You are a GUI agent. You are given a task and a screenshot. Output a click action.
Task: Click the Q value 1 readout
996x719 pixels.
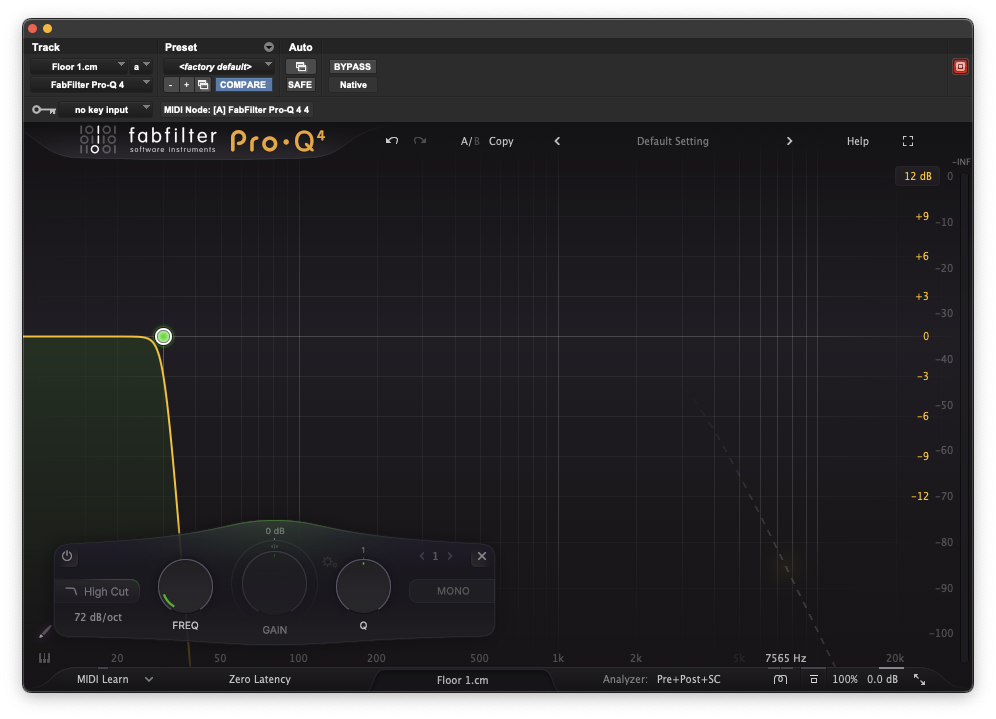pyautogui.click(x=363, y=550)
